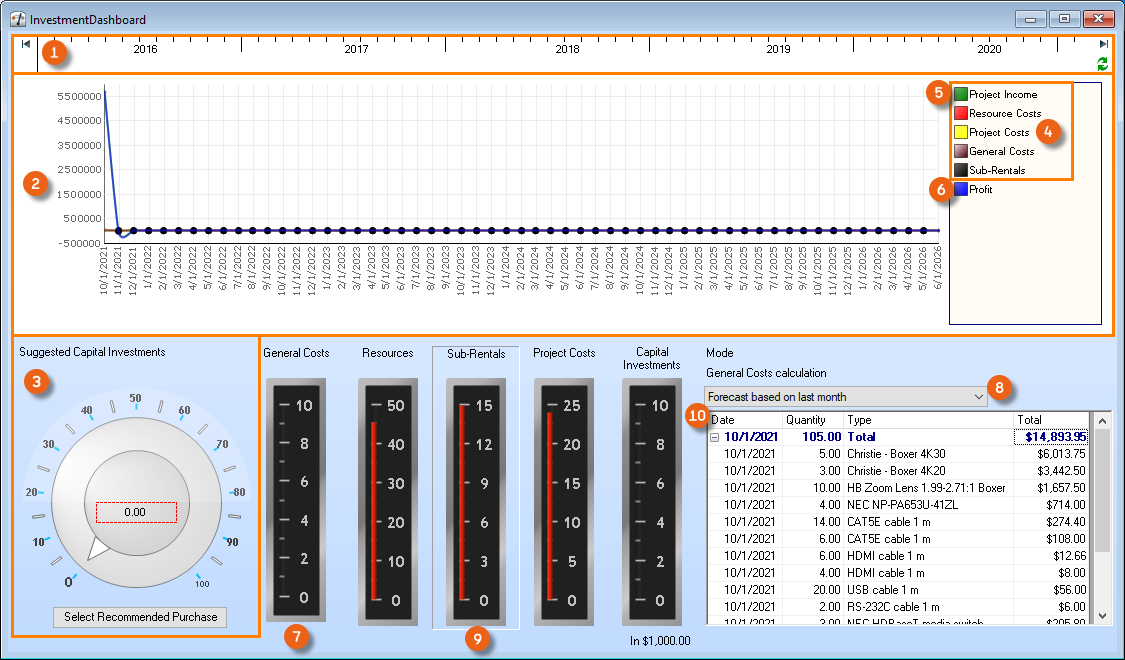Screen dimensions: 1125x660
Task: Click the InvestmentDashboard title bar app icon
Action: click(17, 19)
